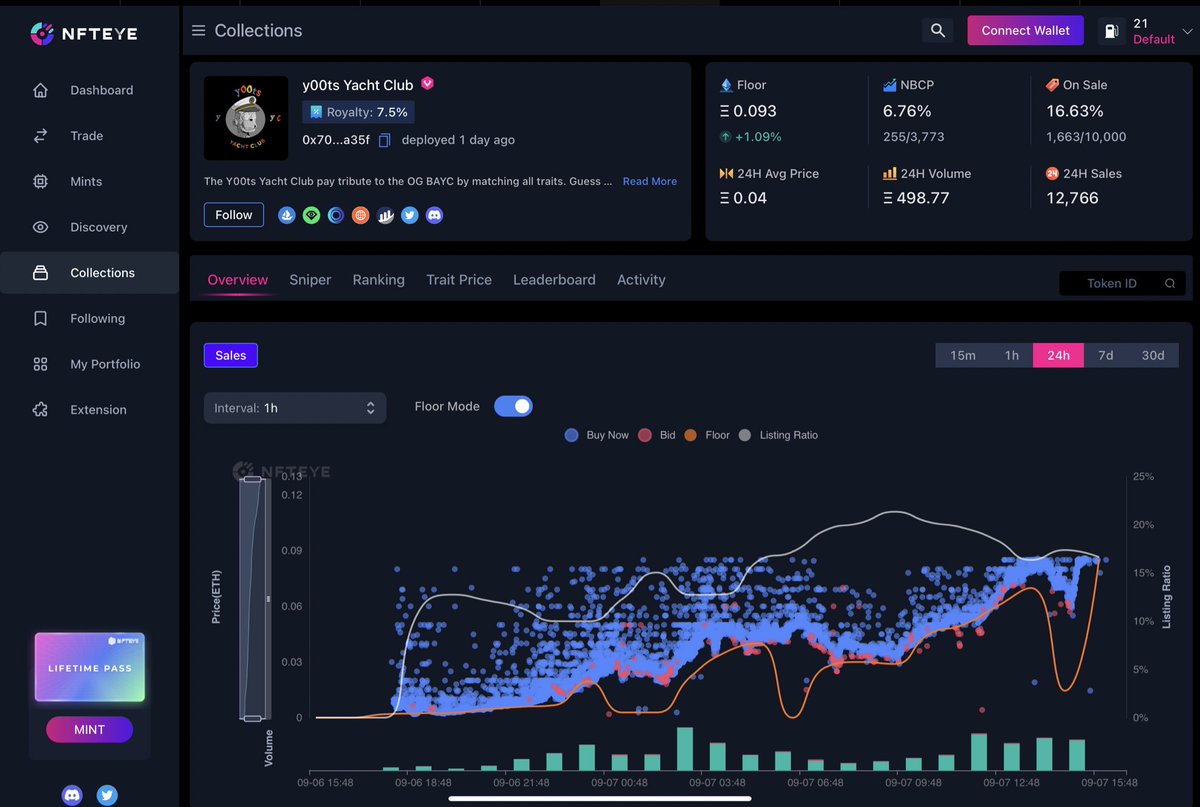Open My Portfolio from the sidebar
Image resolution: width=1200 pixels, height=807 pixels.
[x=105, y=364]
